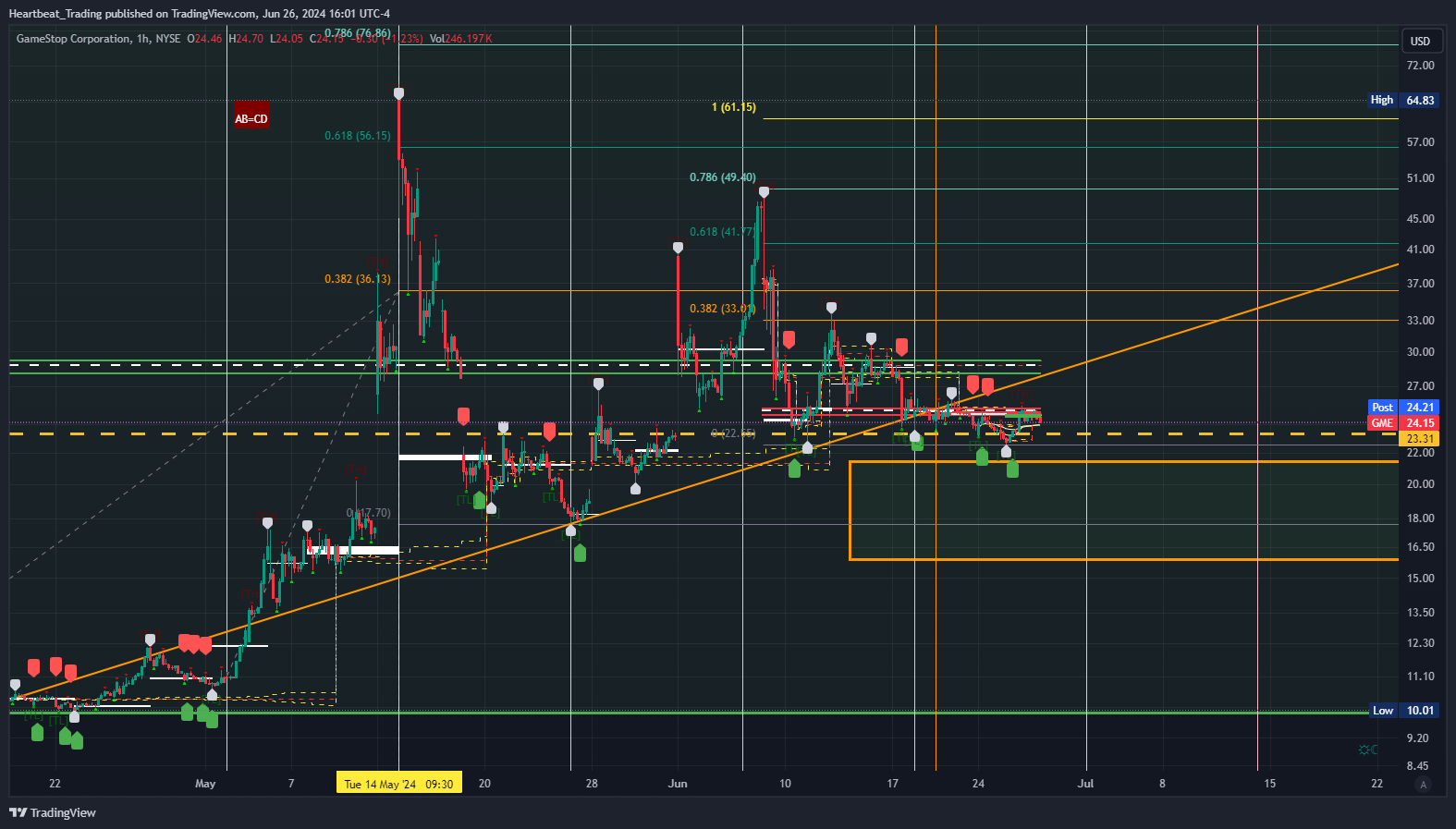Click 8.45 on the price scale

[x=1417, y=766]
